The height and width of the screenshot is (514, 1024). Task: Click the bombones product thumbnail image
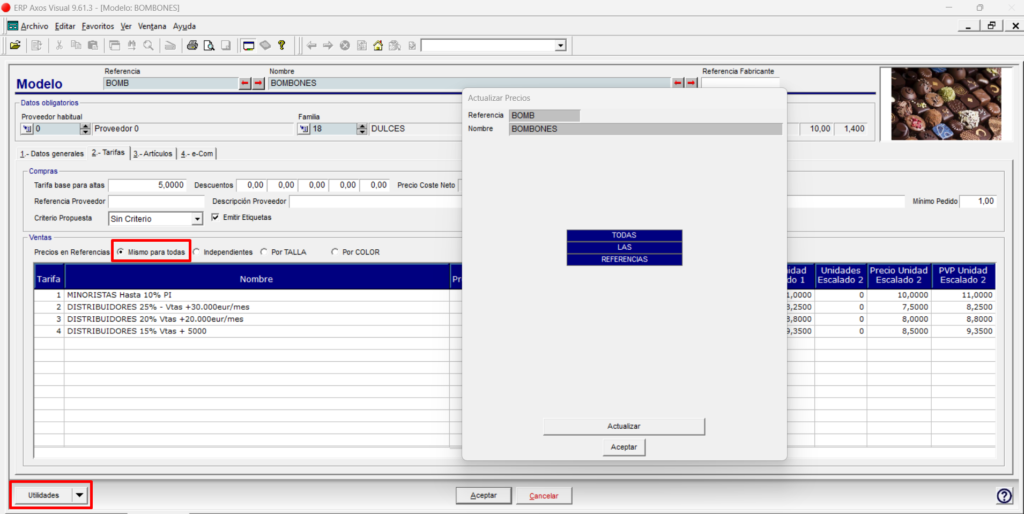tap(946, 104)
